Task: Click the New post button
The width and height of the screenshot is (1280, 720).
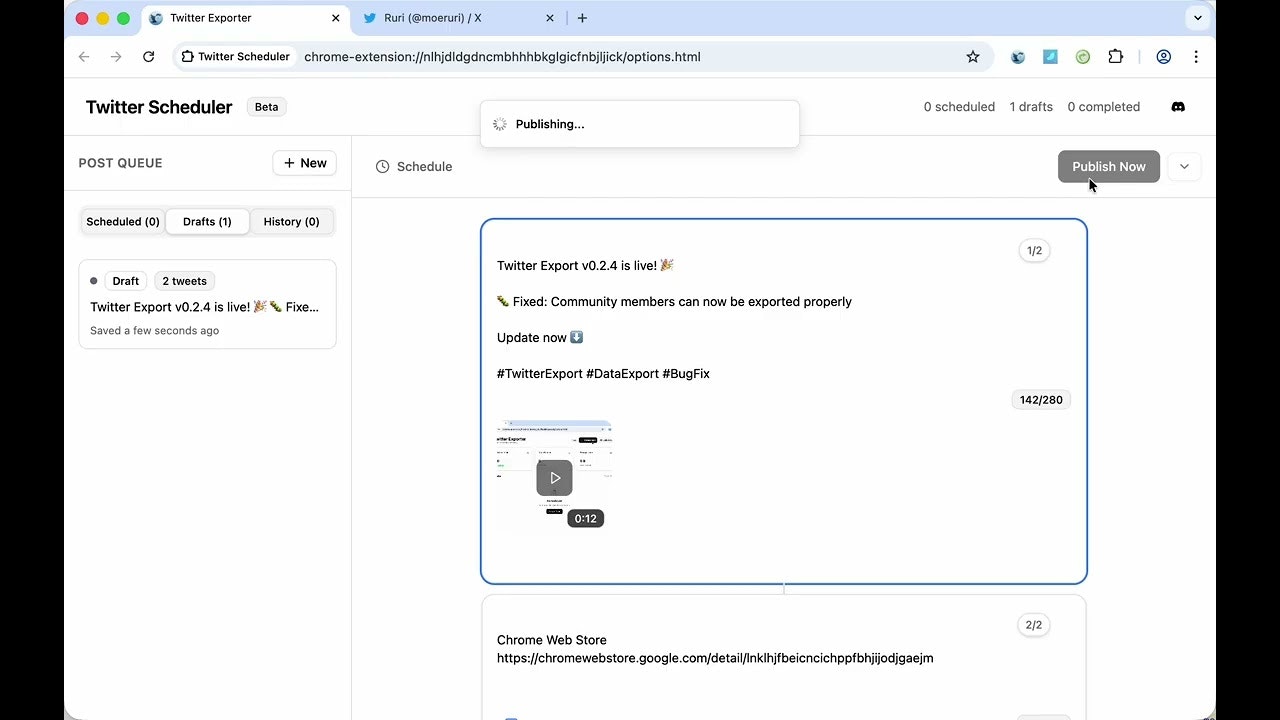Action: tap(305, 163)
